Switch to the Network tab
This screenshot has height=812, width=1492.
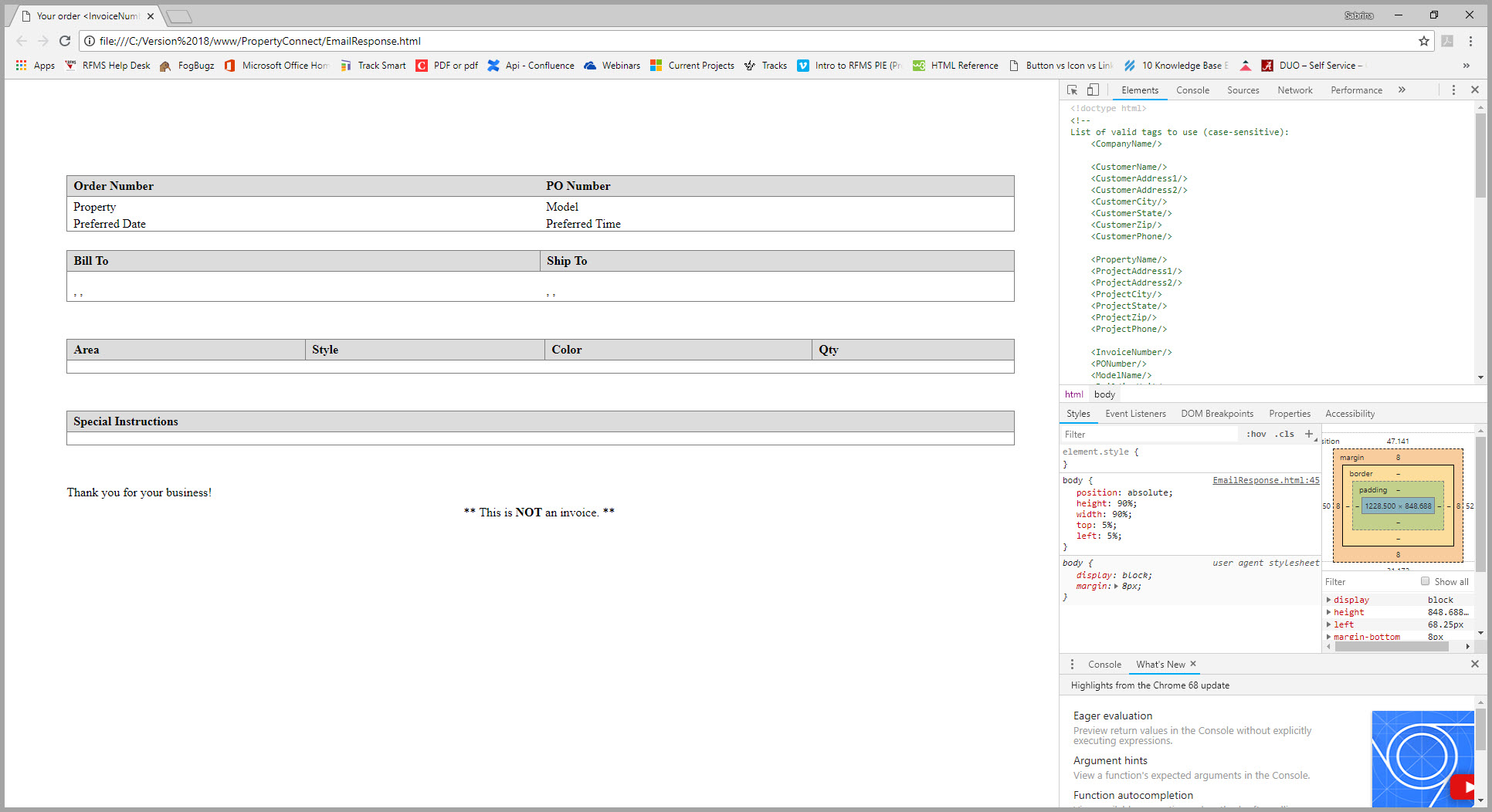click(x=1294, y=90)
